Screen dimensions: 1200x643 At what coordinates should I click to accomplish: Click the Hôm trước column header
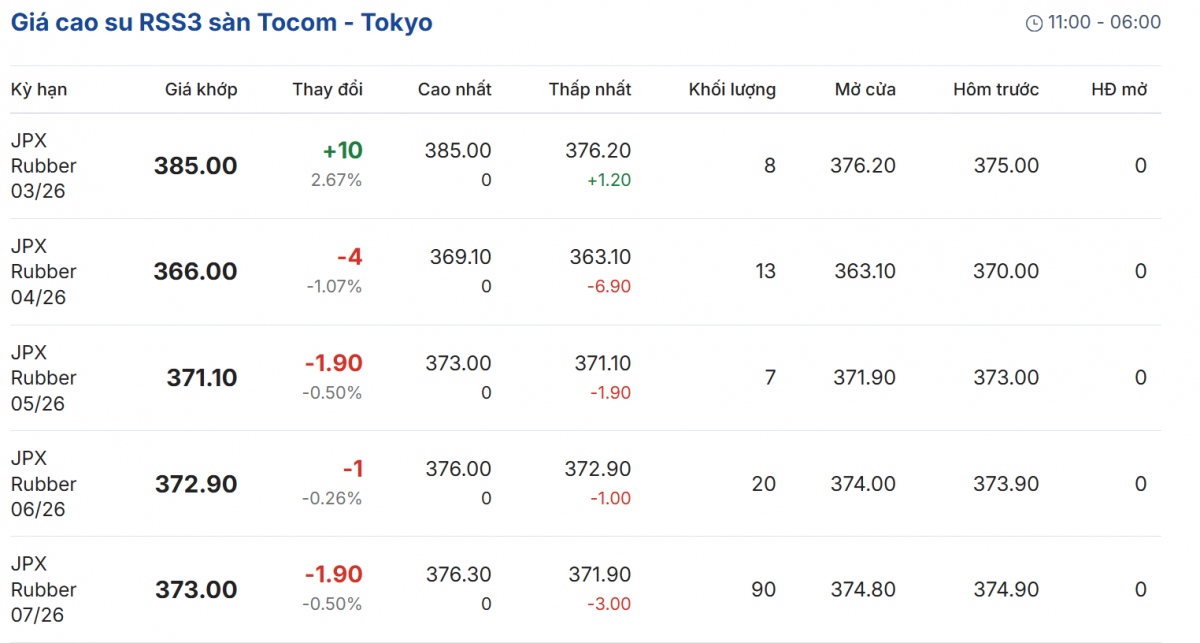(995, 90)
